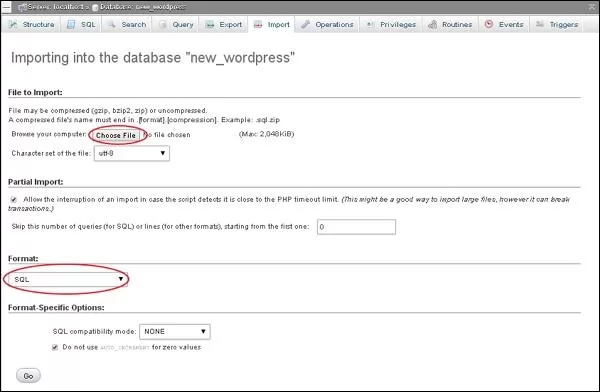Click the Operations wrench icon

305,24
